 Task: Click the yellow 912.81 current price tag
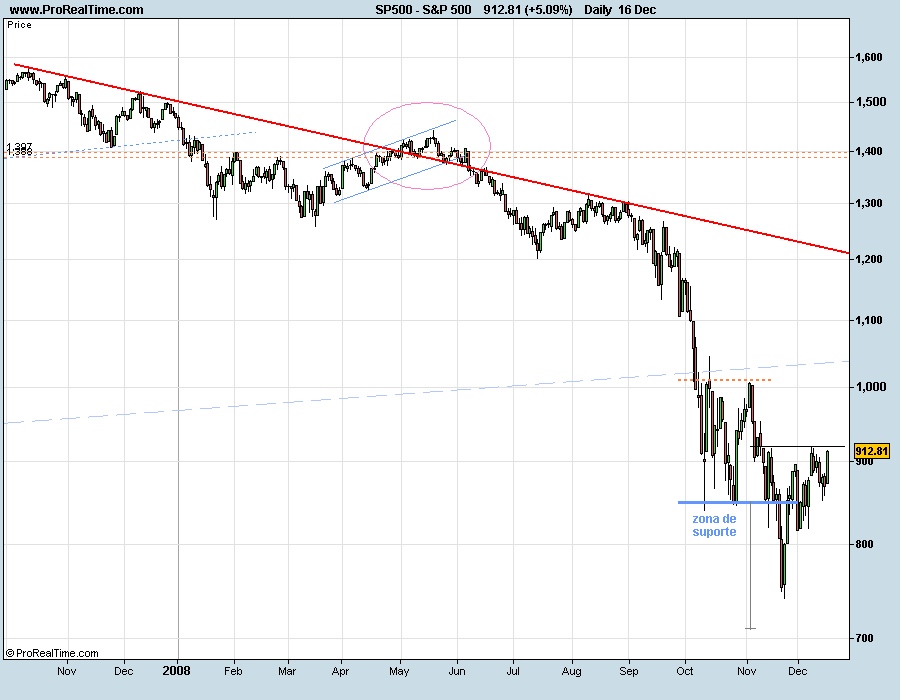[x=871, y=451]
